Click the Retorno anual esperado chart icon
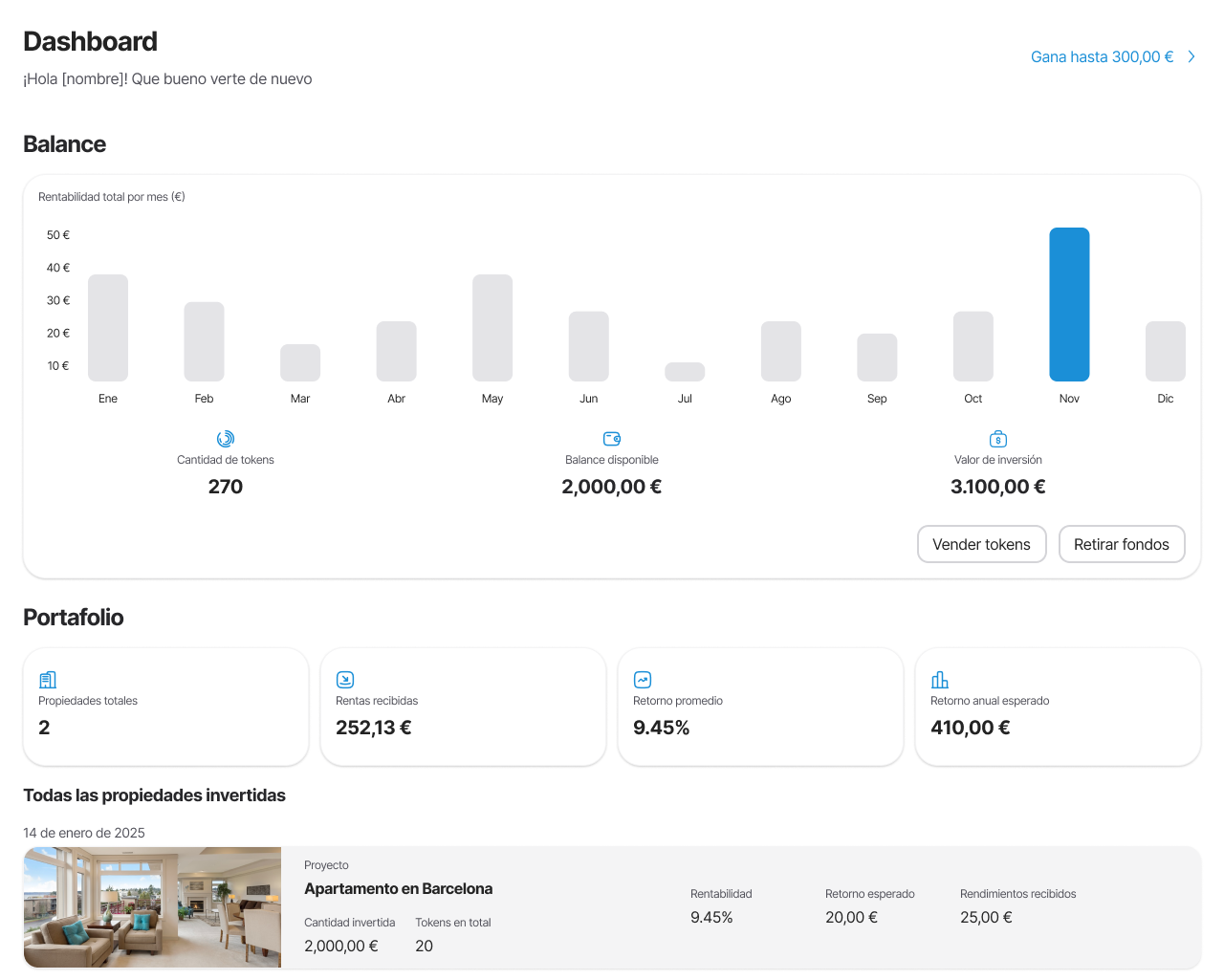 point(940,680)
